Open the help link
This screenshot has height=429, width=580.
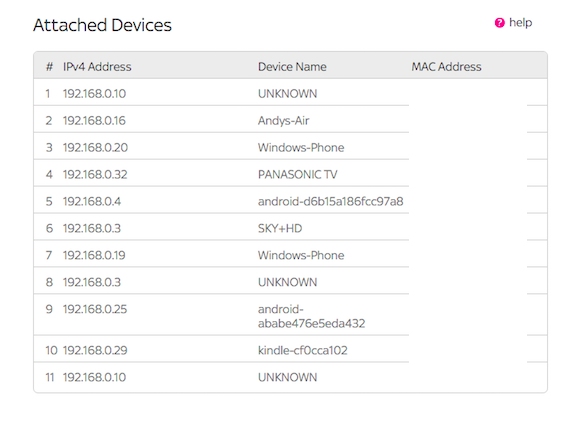coord(520,23)
